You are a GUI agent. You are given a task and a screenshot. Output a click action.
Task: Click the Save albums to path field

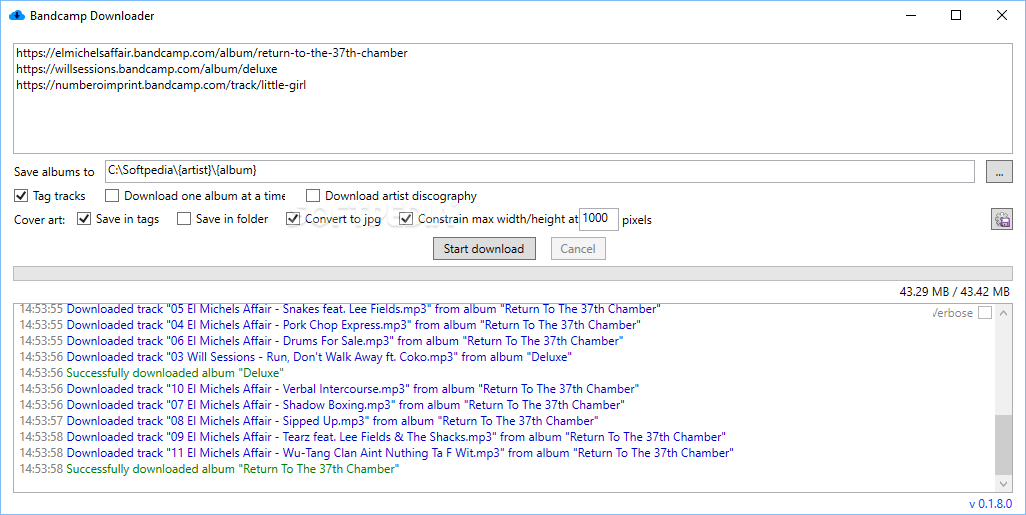coord(540,171)
